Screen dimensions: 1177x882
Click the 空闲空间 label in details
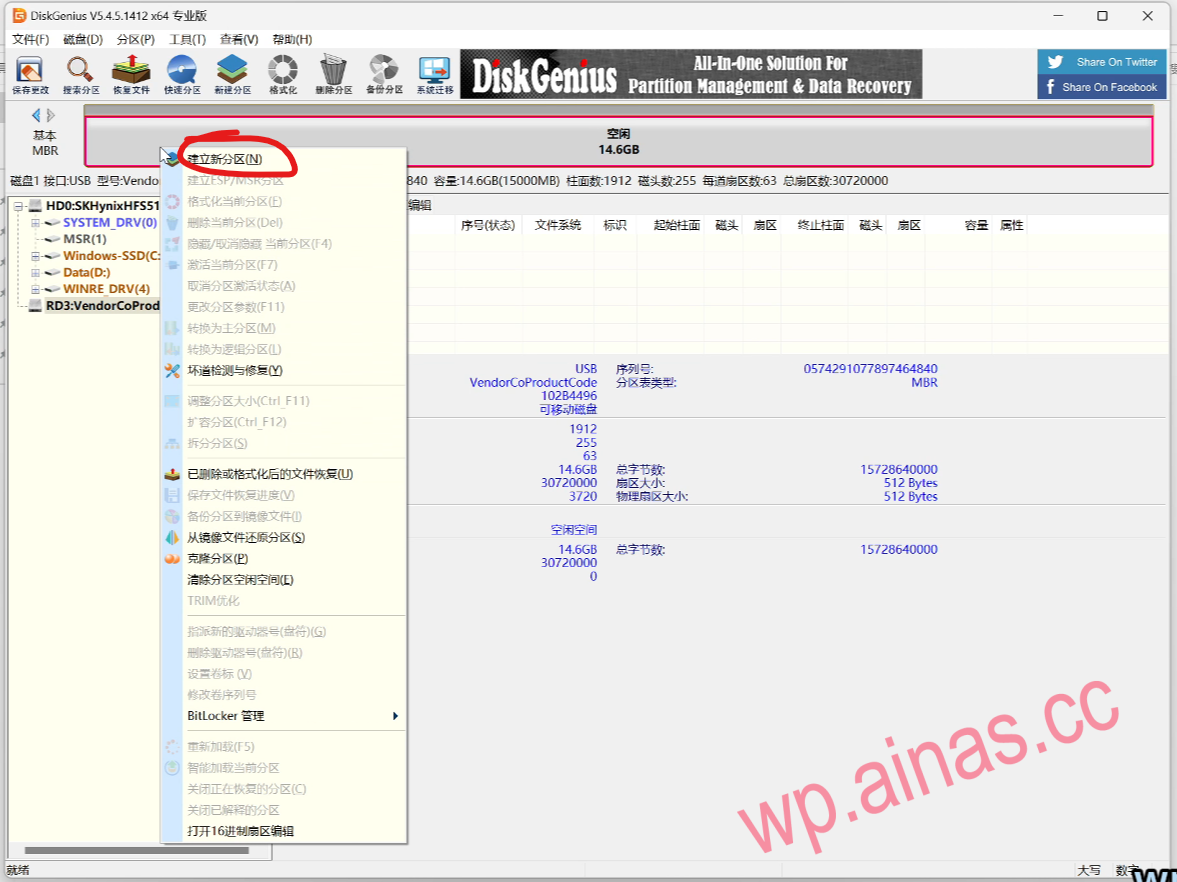pos(573,530)
